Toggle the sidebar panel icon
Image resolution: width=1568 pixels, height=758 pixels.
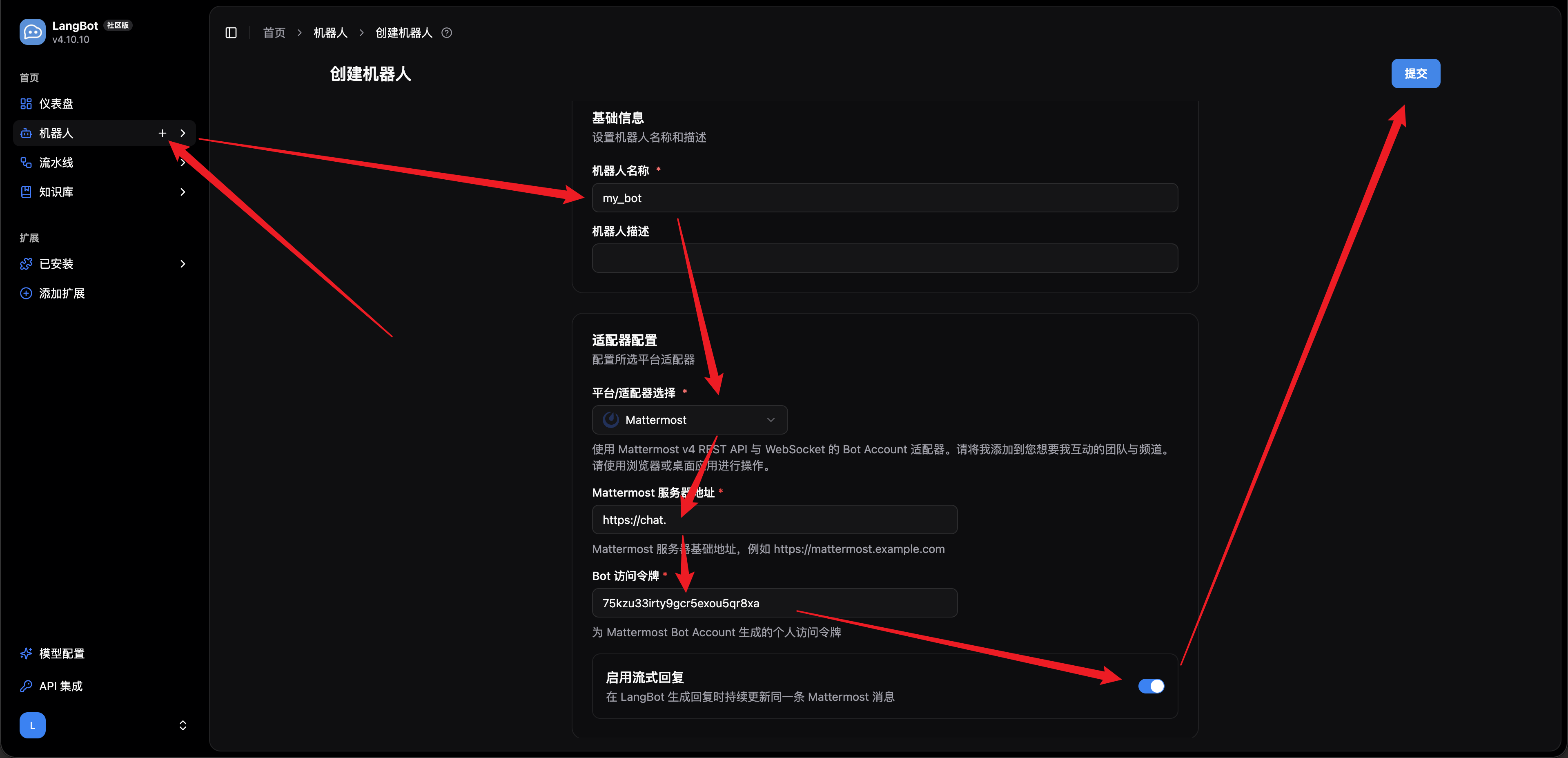pos(231,33)
